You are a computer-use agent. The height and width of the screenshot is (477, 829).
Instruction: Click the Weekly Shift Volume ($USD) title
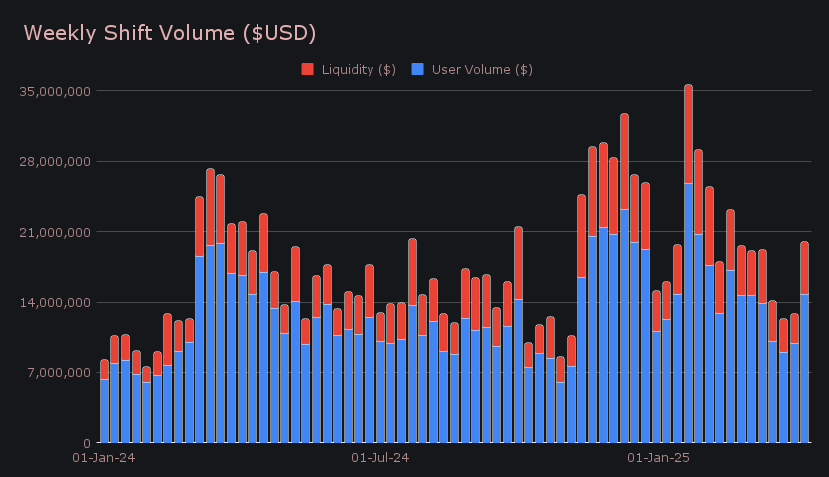[x=170, y=33]
